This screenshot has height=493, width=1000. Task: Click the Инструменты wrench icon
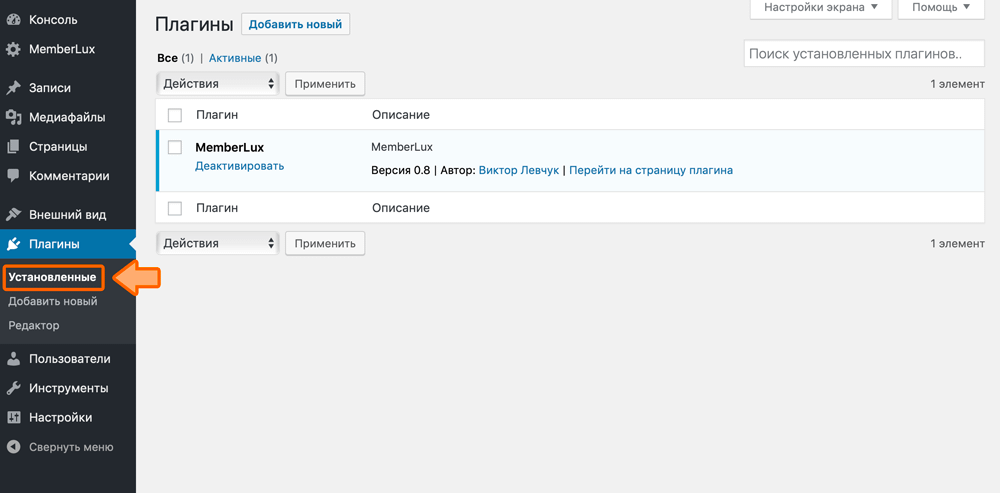[x=14, y=388]
